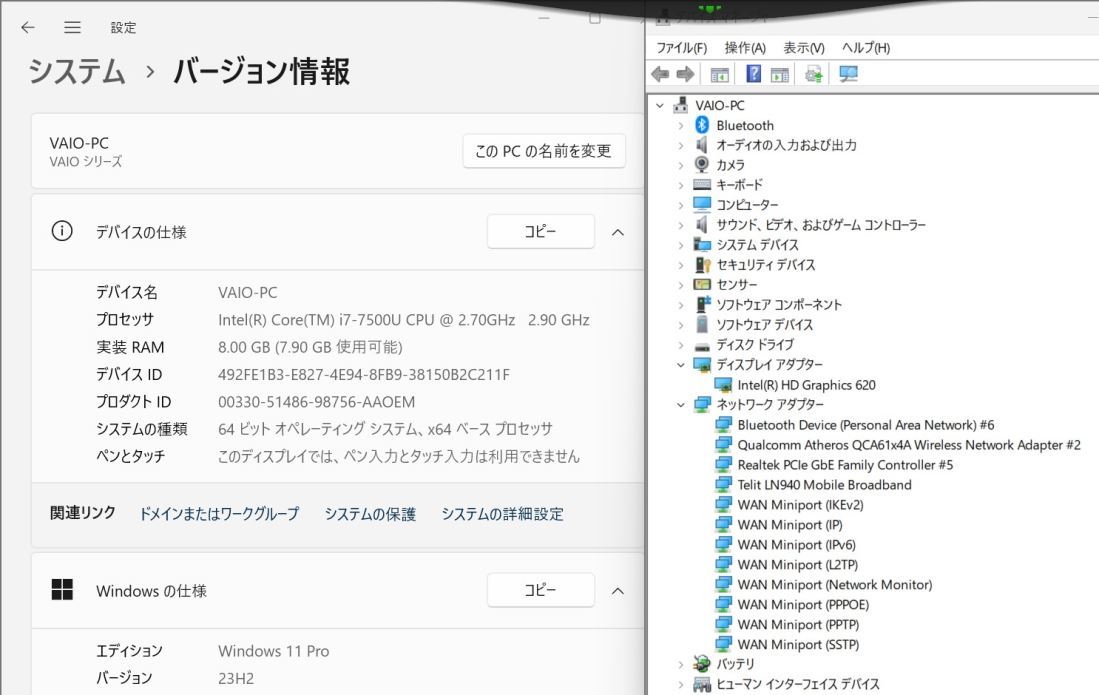Image resolution: width=1099 pixels, height=695 pixels.
Task: Click the バッテリ battery icon
Action: click(x=702, y=663)
